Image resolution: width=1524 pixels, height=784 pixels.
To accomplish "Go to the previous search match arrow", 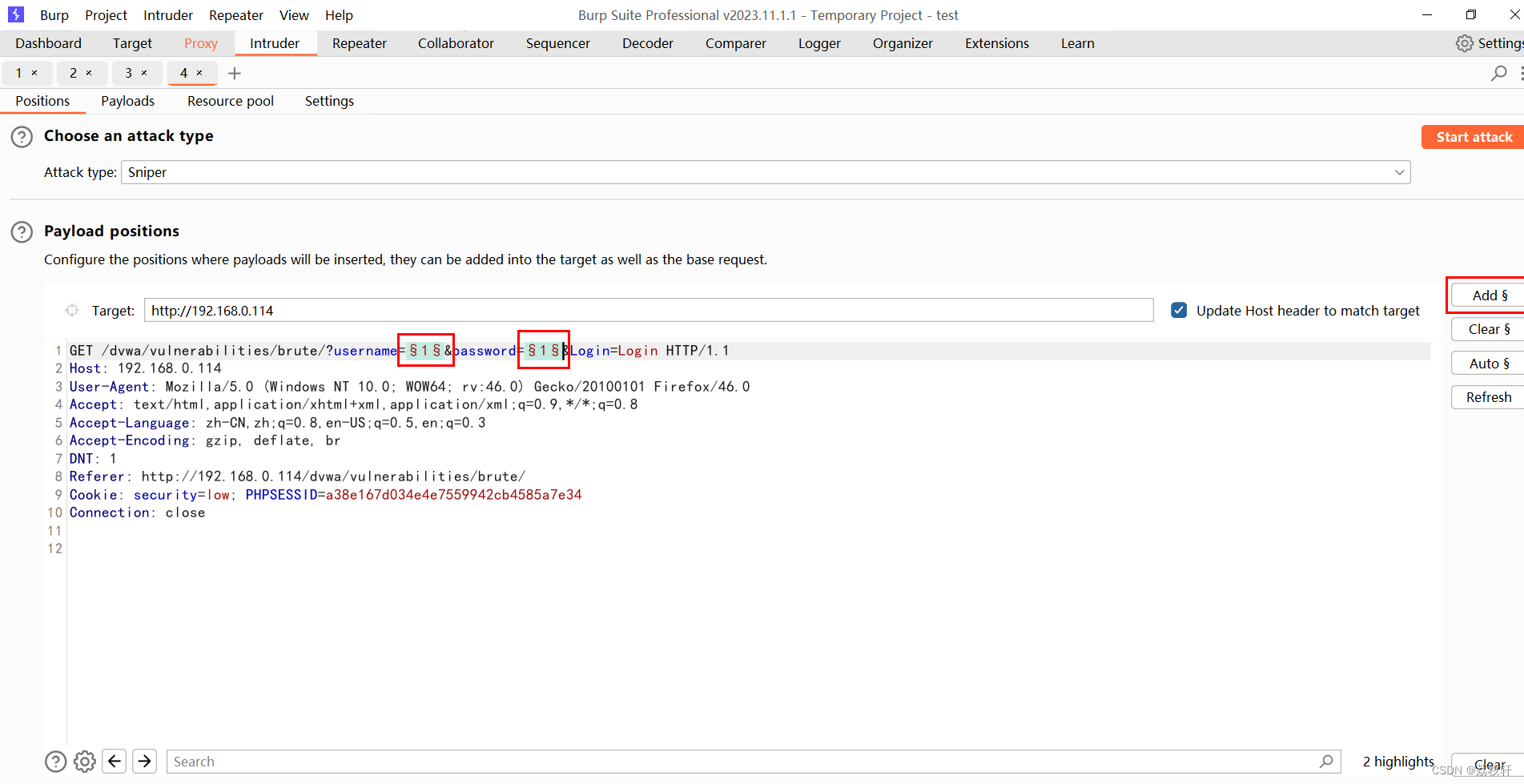I will click(x=115, y=761).
